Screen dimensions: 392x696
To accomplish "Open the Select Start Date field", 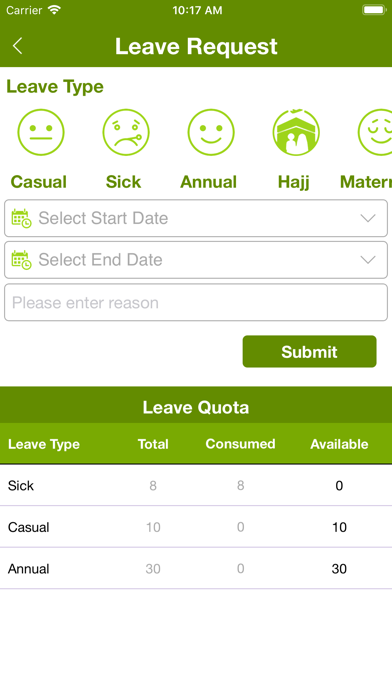I will pos(196,218).
